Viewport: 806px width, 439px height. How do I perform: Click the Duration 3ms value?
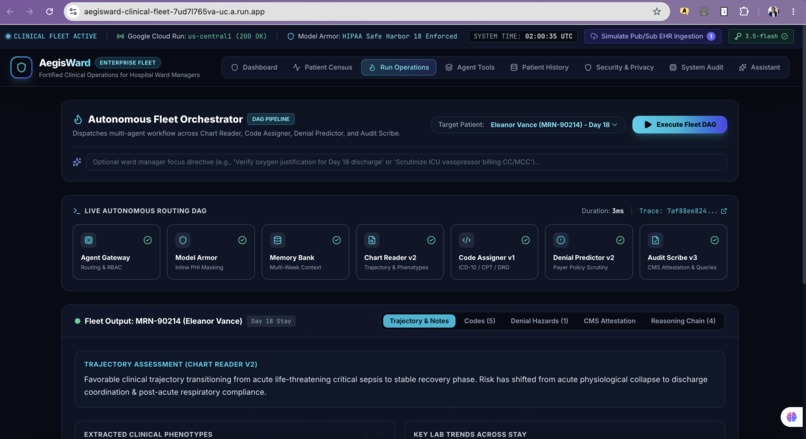[x=618, y=211]
